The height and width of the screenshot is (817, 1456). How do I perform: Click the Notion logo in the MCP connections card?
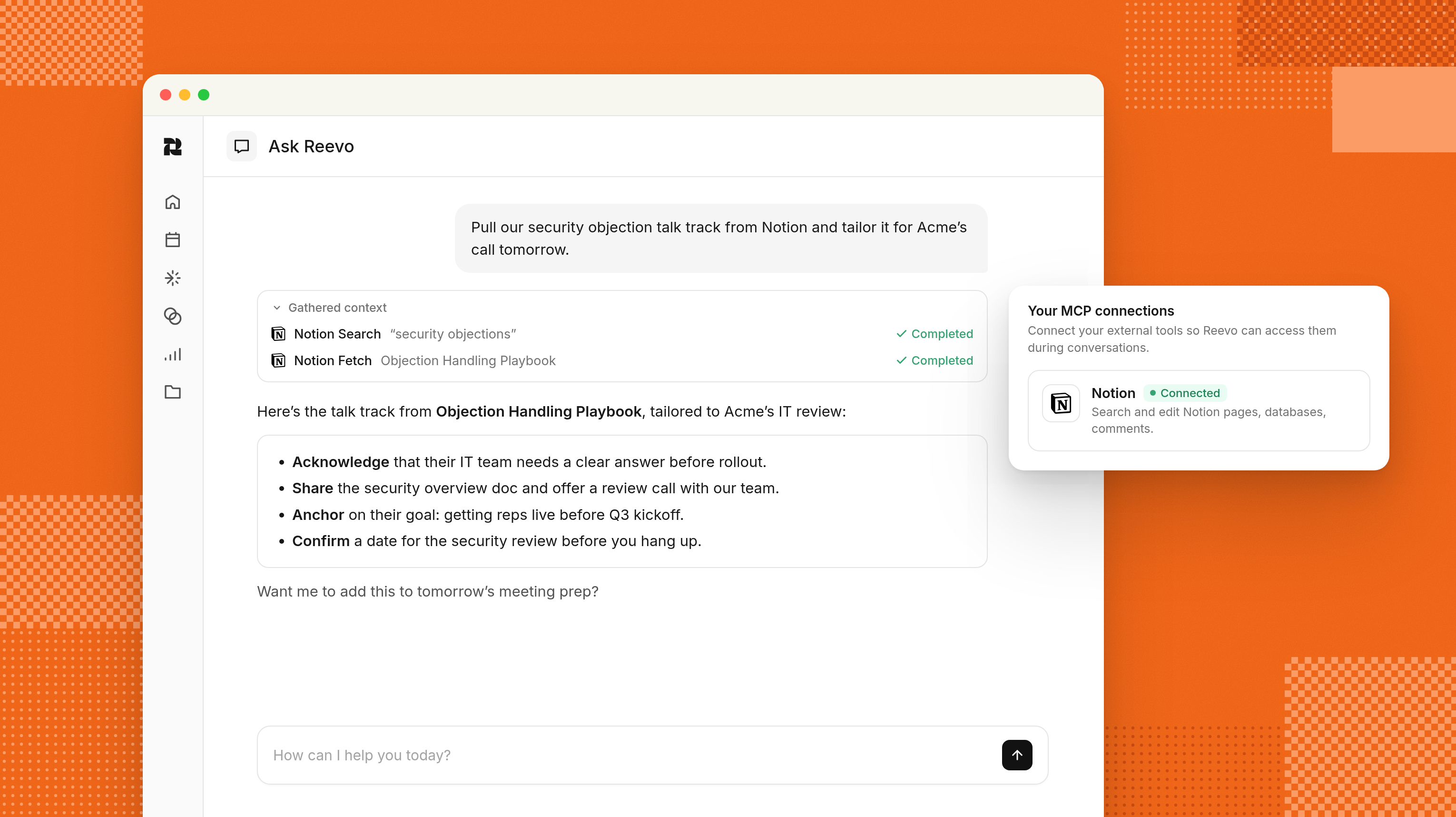(x=1061, y=403)
